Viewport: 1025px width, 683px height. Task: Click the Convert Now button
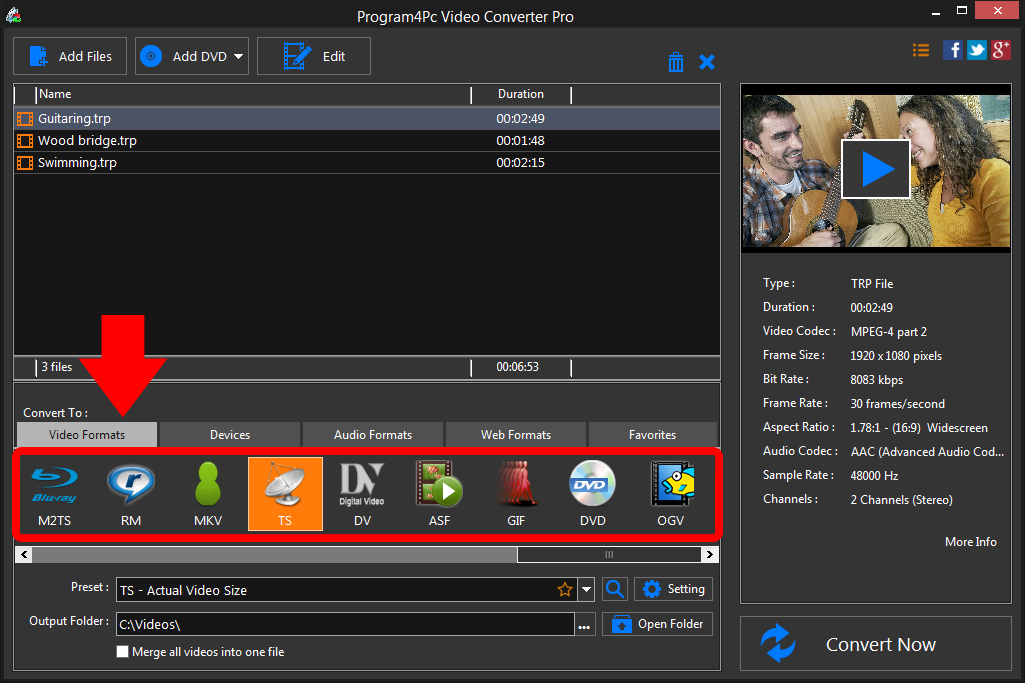coord(879,643)
